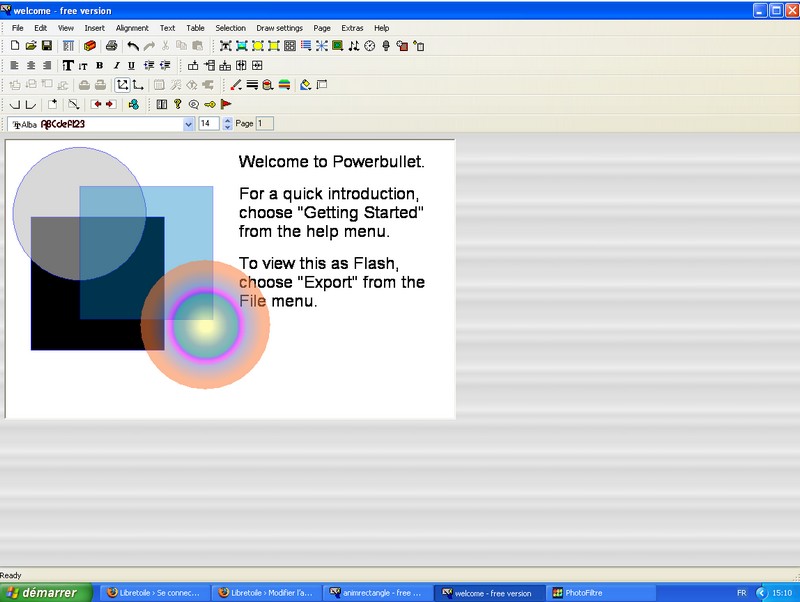Open the font name dropdown arrow
The width and height of the screenshot is (800, 602).
pos(189,124)
